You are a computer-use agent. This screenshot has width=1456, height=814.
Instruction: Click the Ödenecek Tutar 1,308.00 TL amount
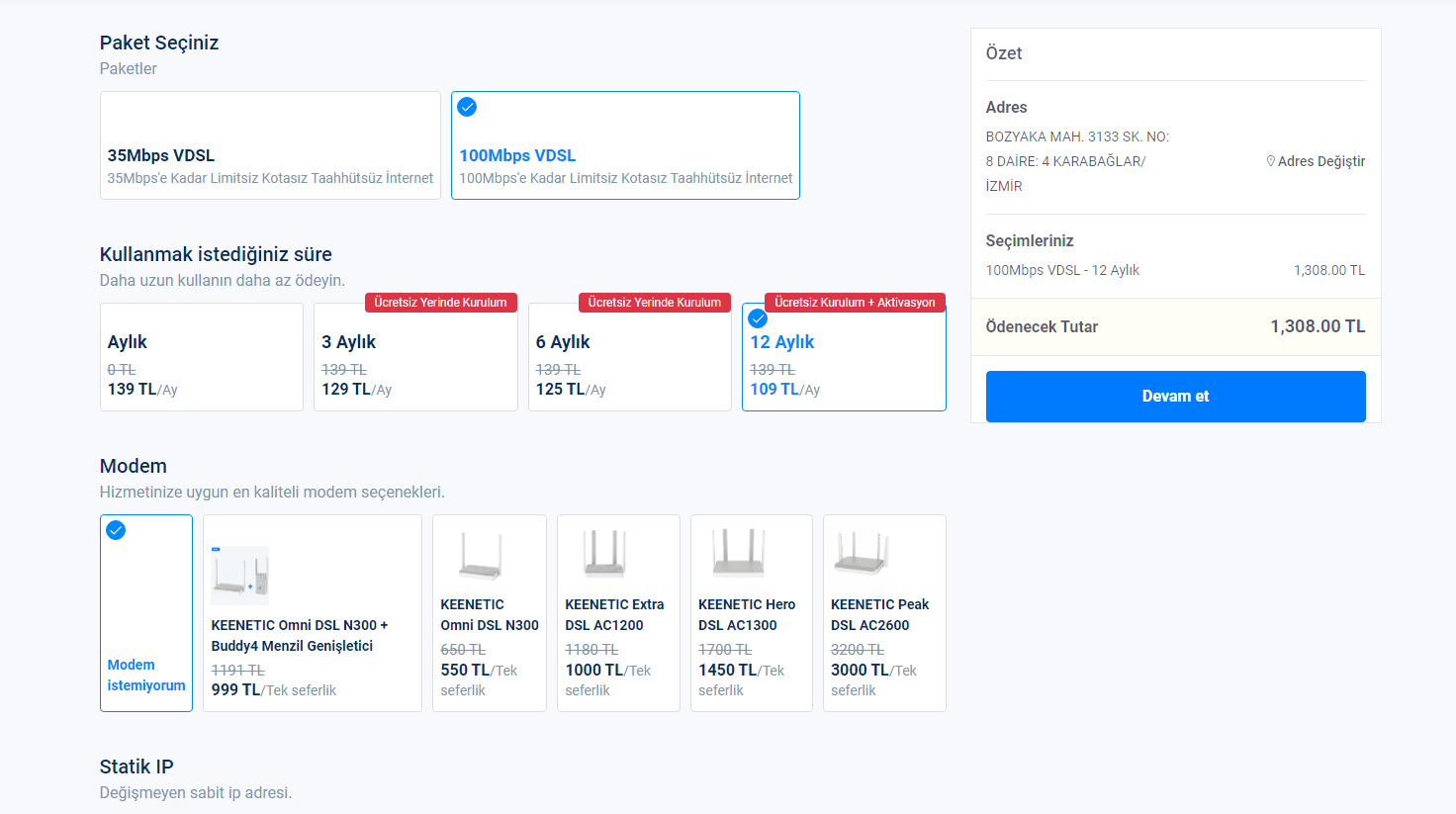pyautogui.click(x=1318, y=326)
